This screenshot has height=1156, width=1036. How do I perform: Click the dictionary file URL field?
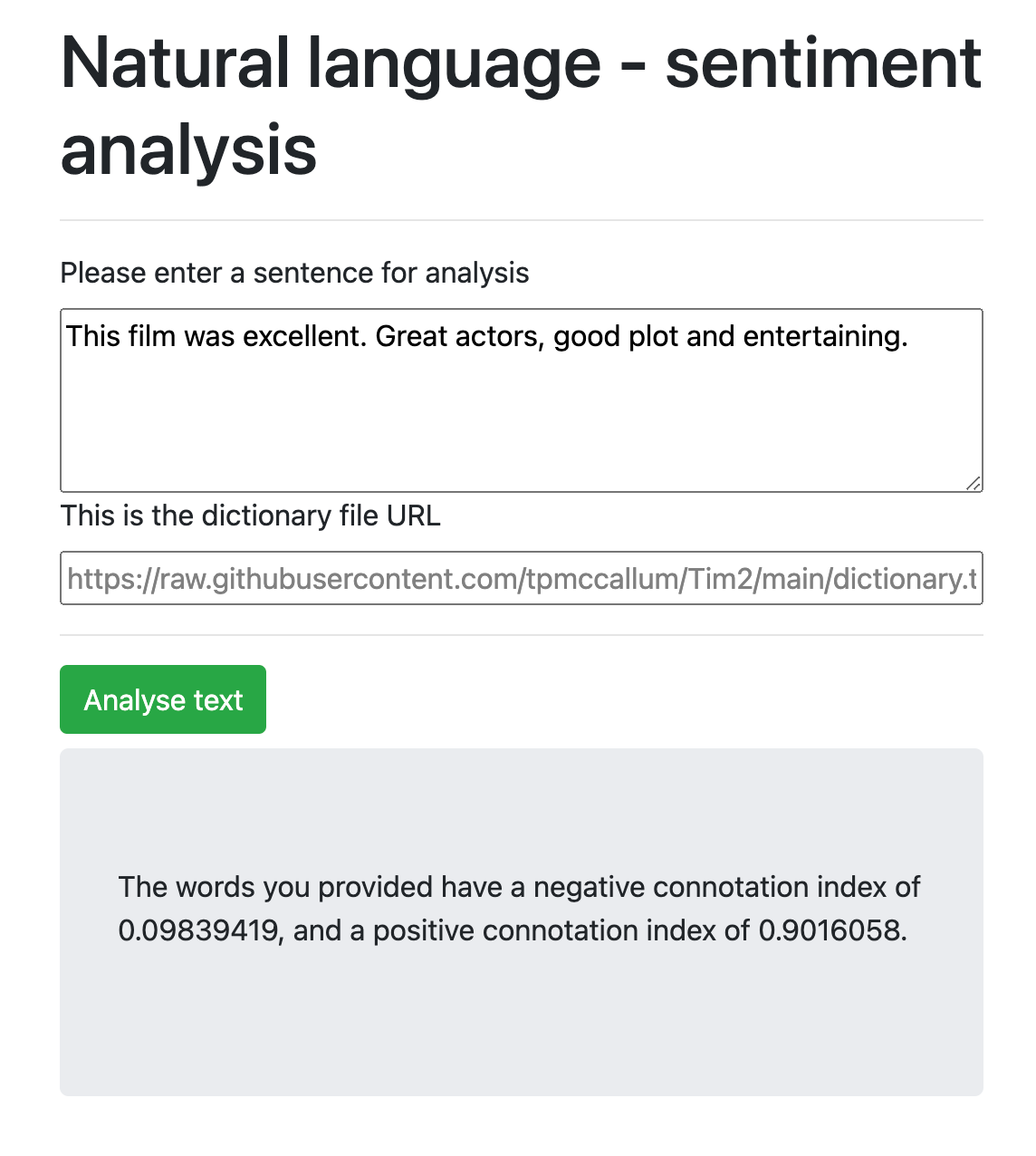coord(521,578)
